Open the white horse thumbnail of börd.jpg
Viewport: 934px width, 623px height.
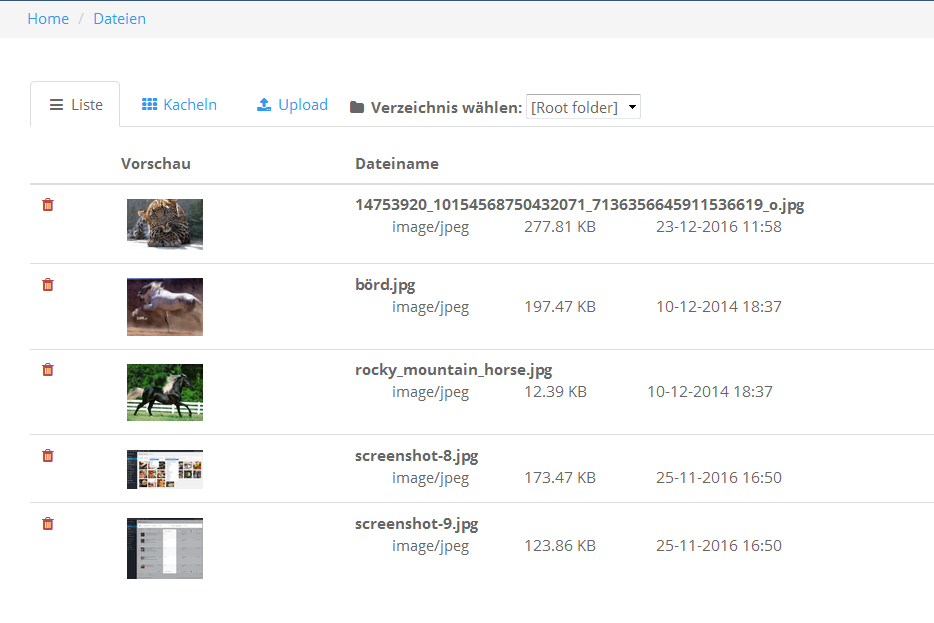tap(165, 307)
